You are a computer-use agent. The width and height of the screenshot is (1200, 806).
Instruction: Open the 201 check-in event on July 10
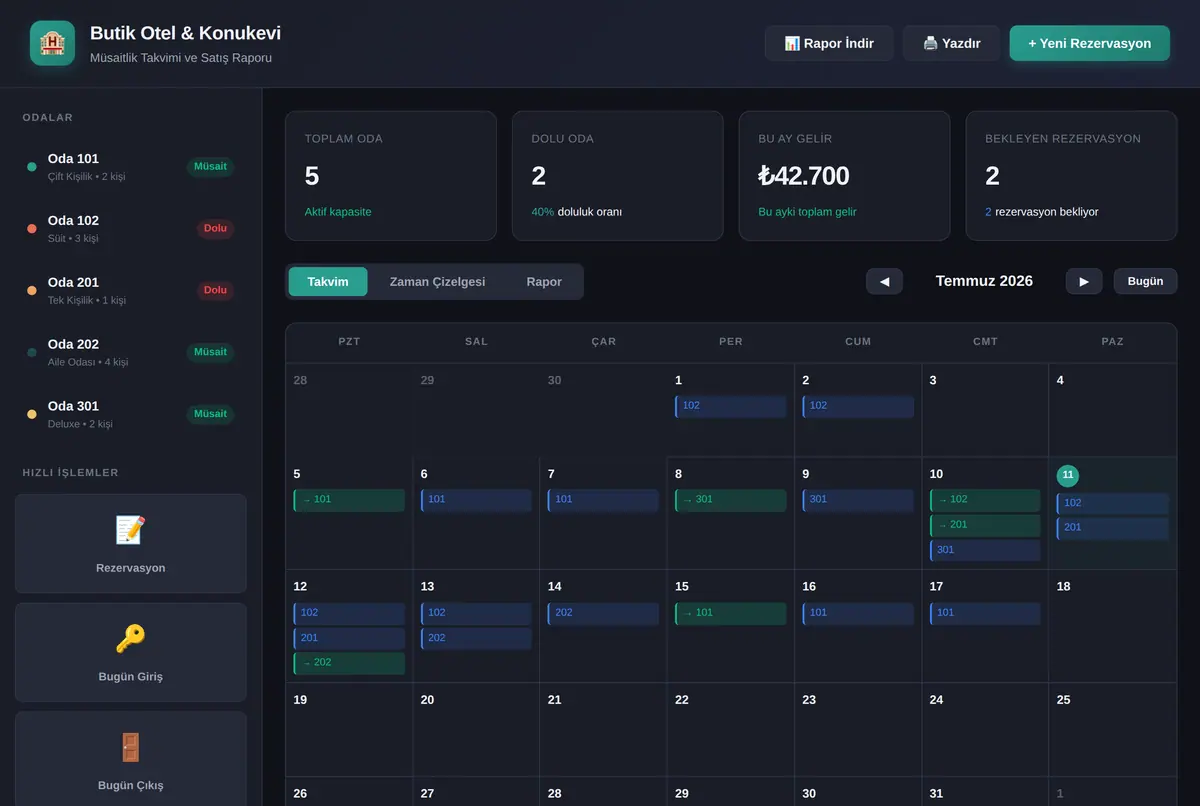(985, 525)
